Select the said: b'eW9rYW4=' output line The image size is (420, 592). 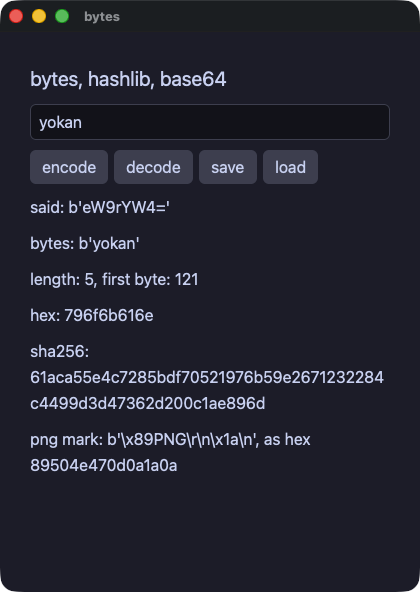[100, 207]
